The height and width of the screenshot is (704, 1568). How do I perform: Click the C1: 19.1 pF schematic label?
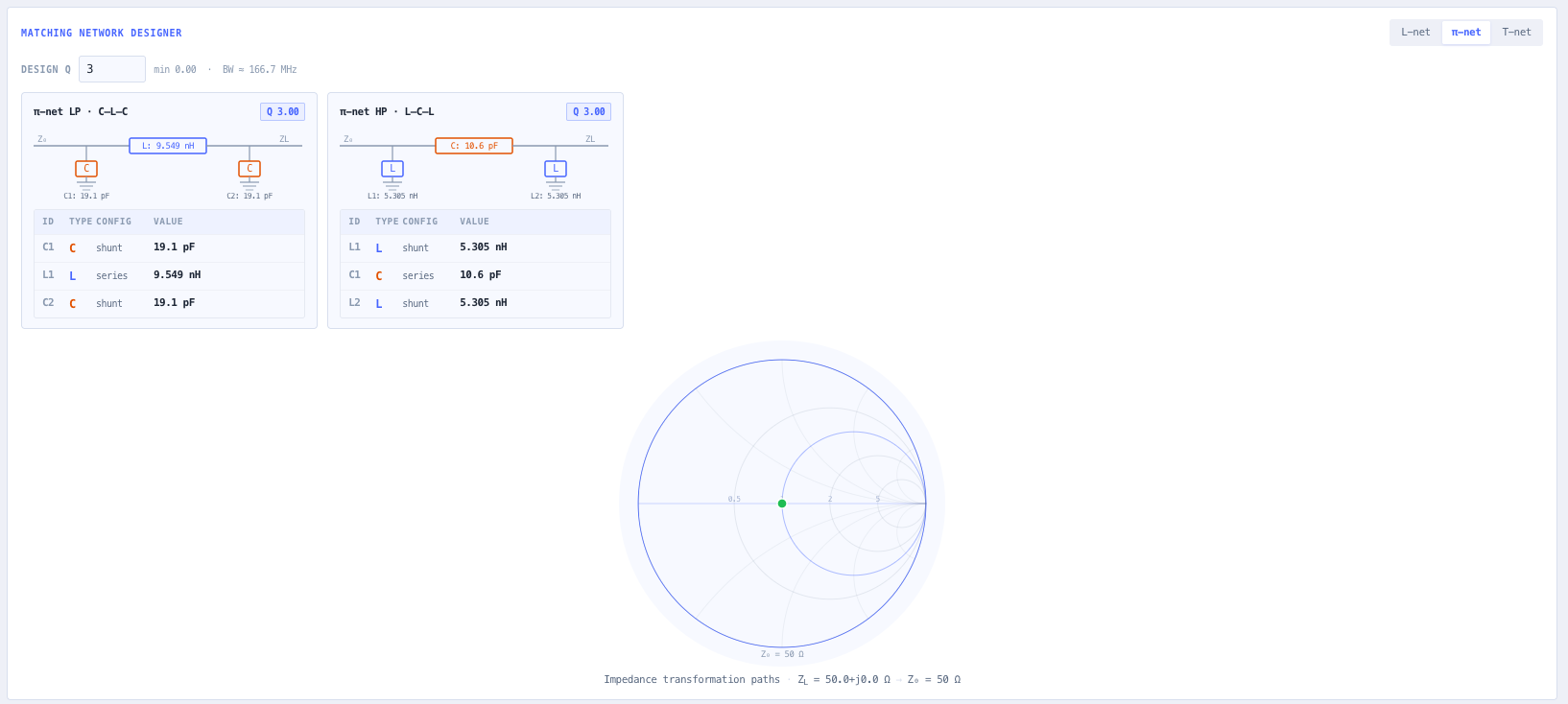(x=86, y=196)
